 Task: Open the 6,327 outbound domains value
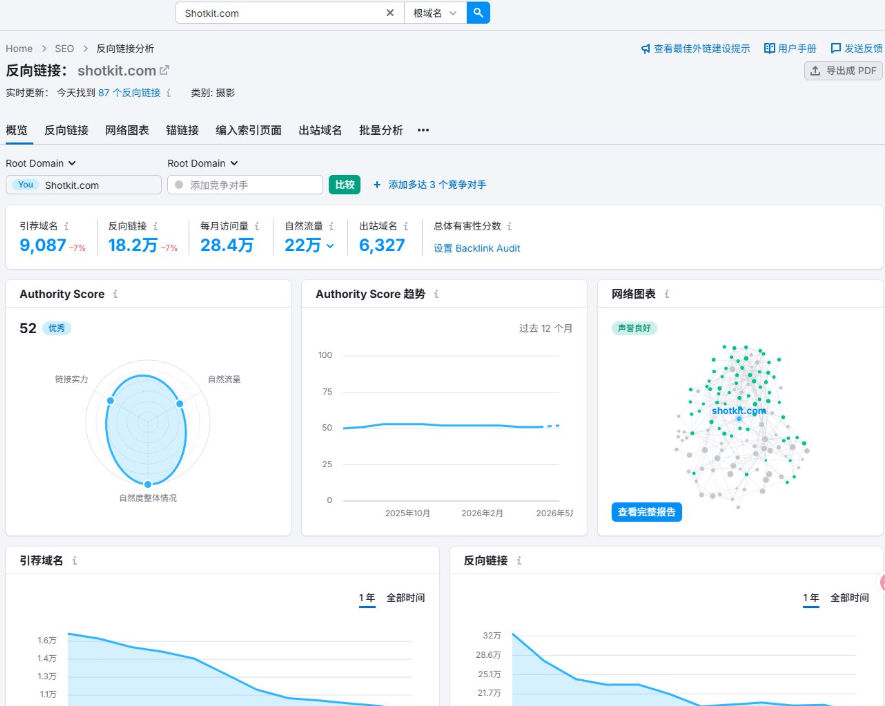point(382,245)
